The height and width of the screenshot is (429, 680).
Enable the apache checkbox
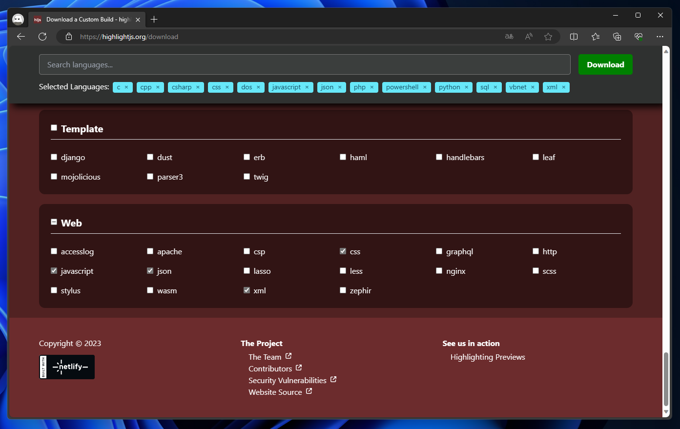click(150, 251)
